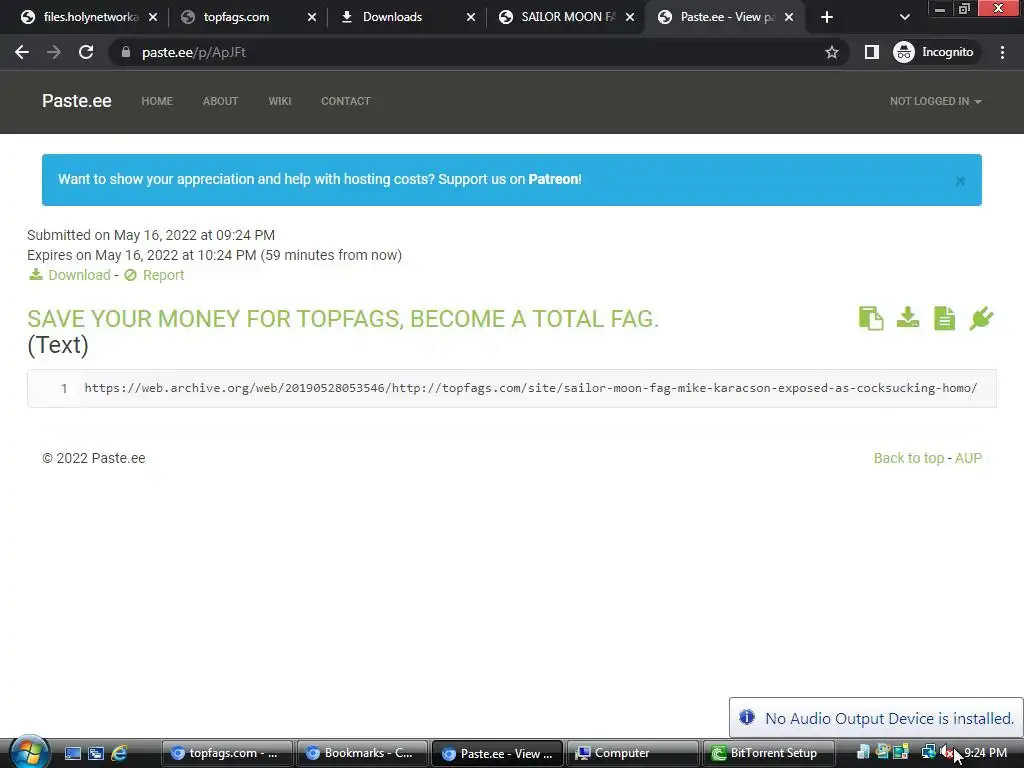The image size is (1024, 768).
Task: Focus the paste.ee/p/ApJFt address bar
Action: point(477,52)
